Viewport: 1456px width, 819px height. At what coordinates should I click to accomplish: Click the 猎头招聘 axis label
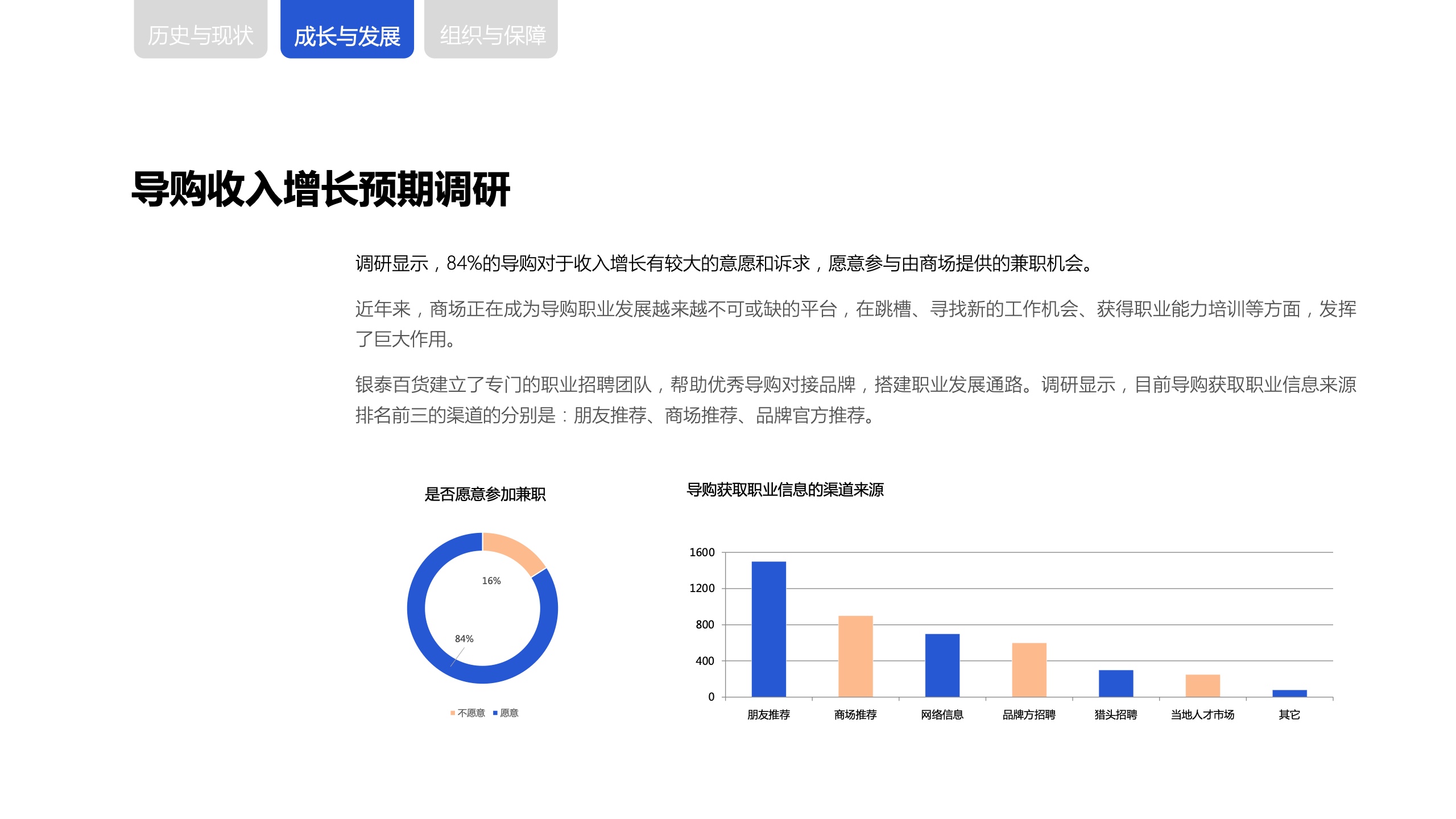click(1116, 715)
